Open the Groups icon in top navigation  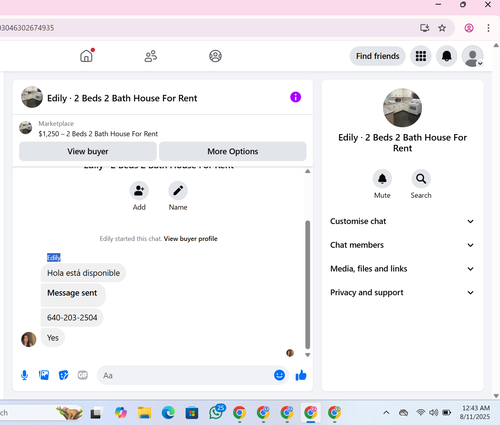coord(215,56)
